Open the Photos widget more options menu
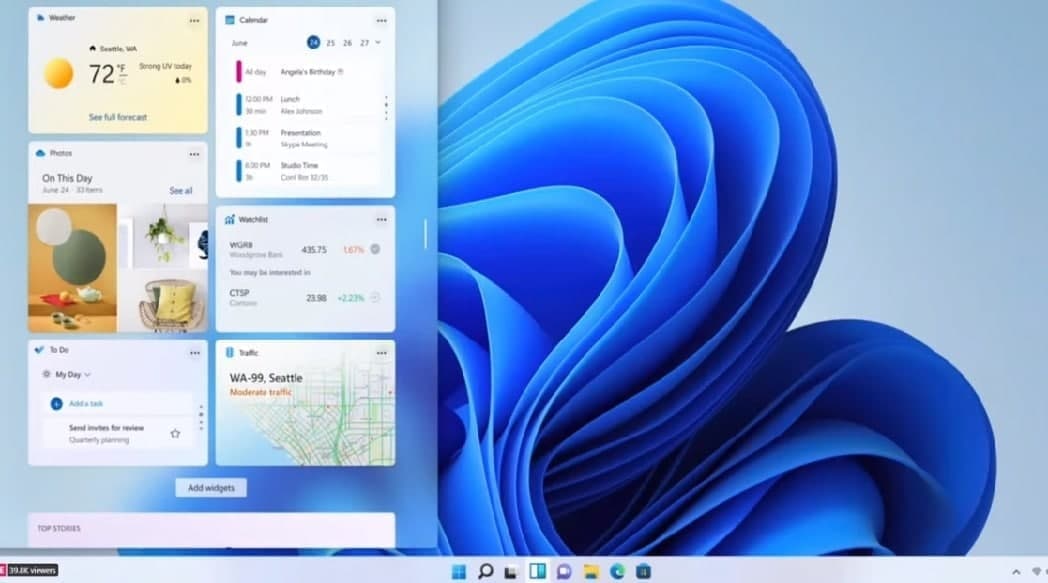 point(194,154)
